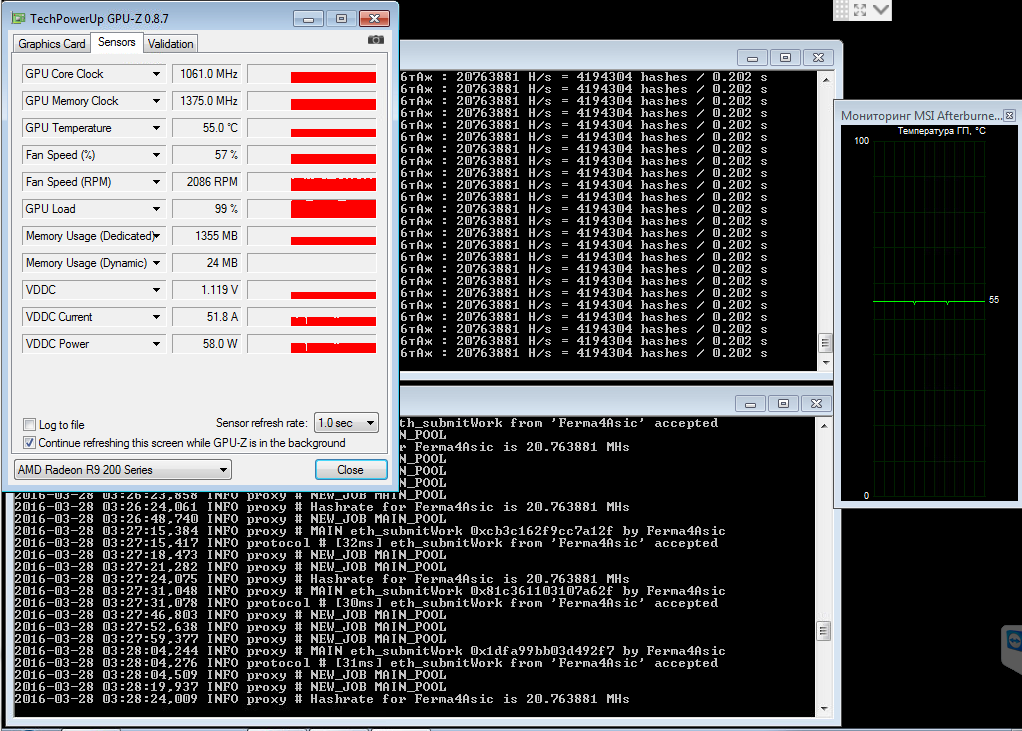Click the TeamViewer panel icon at right edge
The height and width of the screenshot is (731, 1022).
click(1014, 641)
